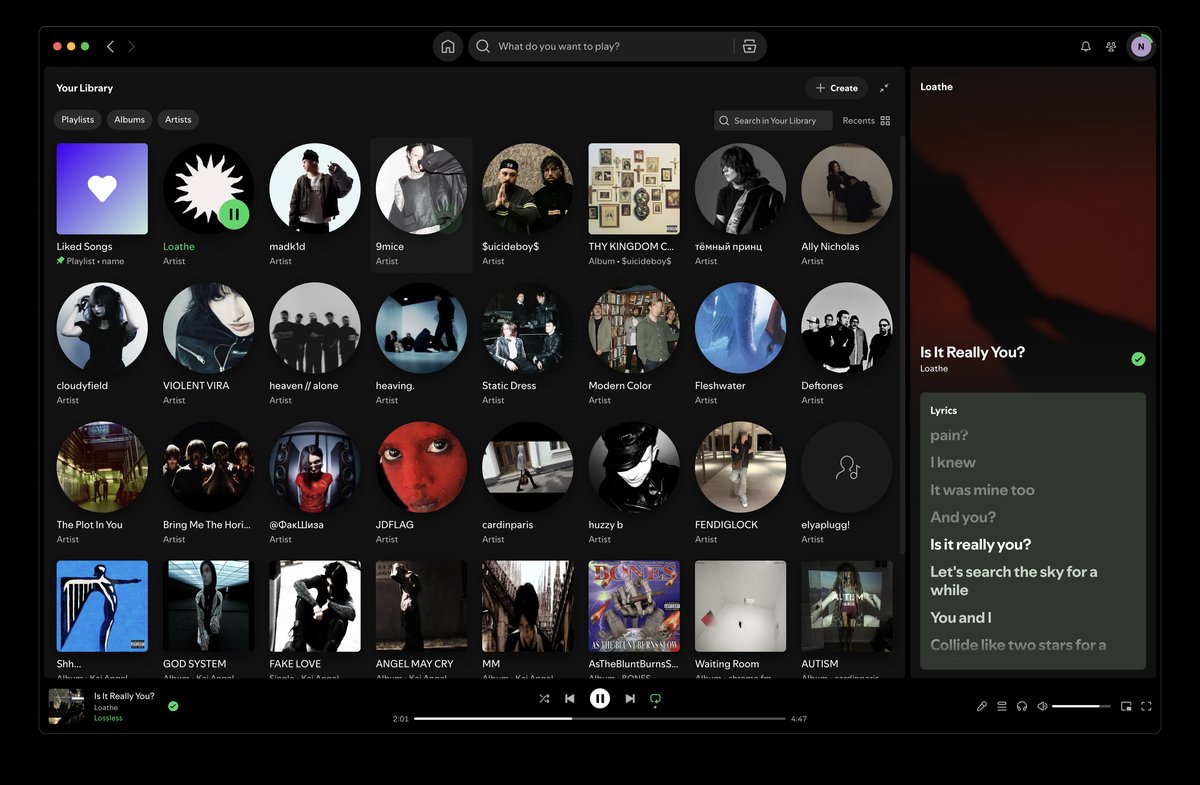Open the Friend Activity icon
The image size is (1200, 785).
coord(1111,46)
